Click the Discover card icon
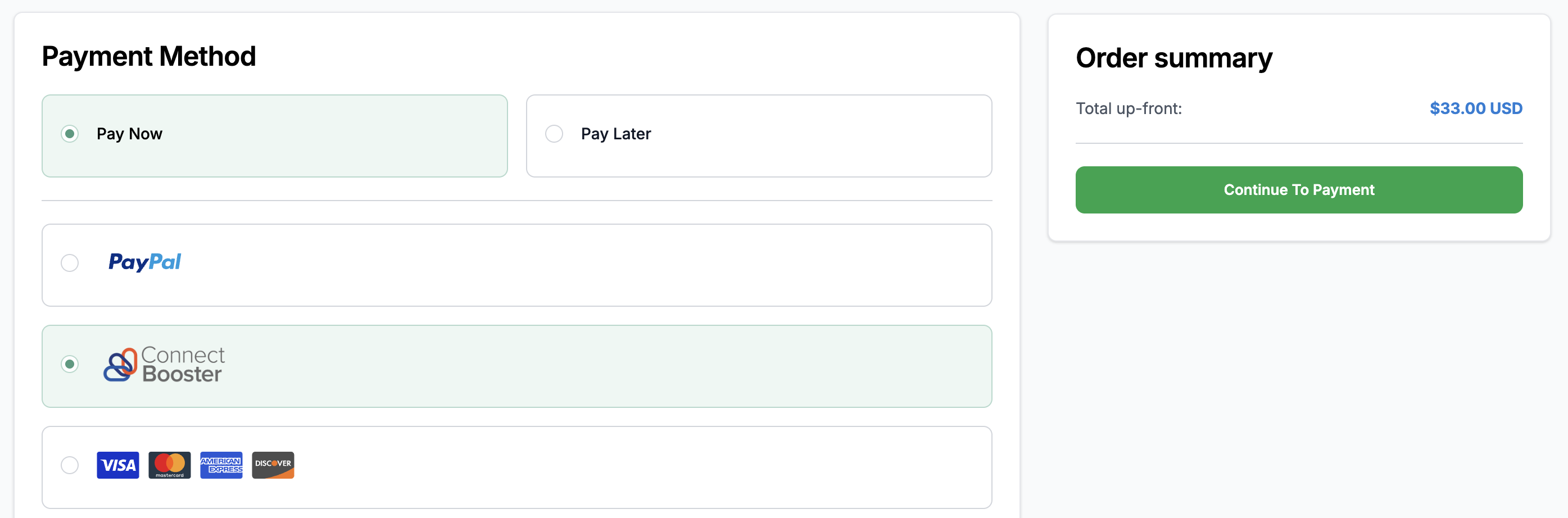 pyautogui.click(x=273, y=465)
